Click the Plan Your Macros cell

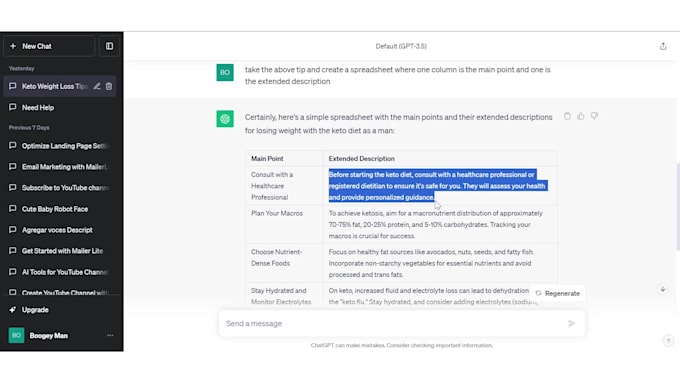click(284, 224)
